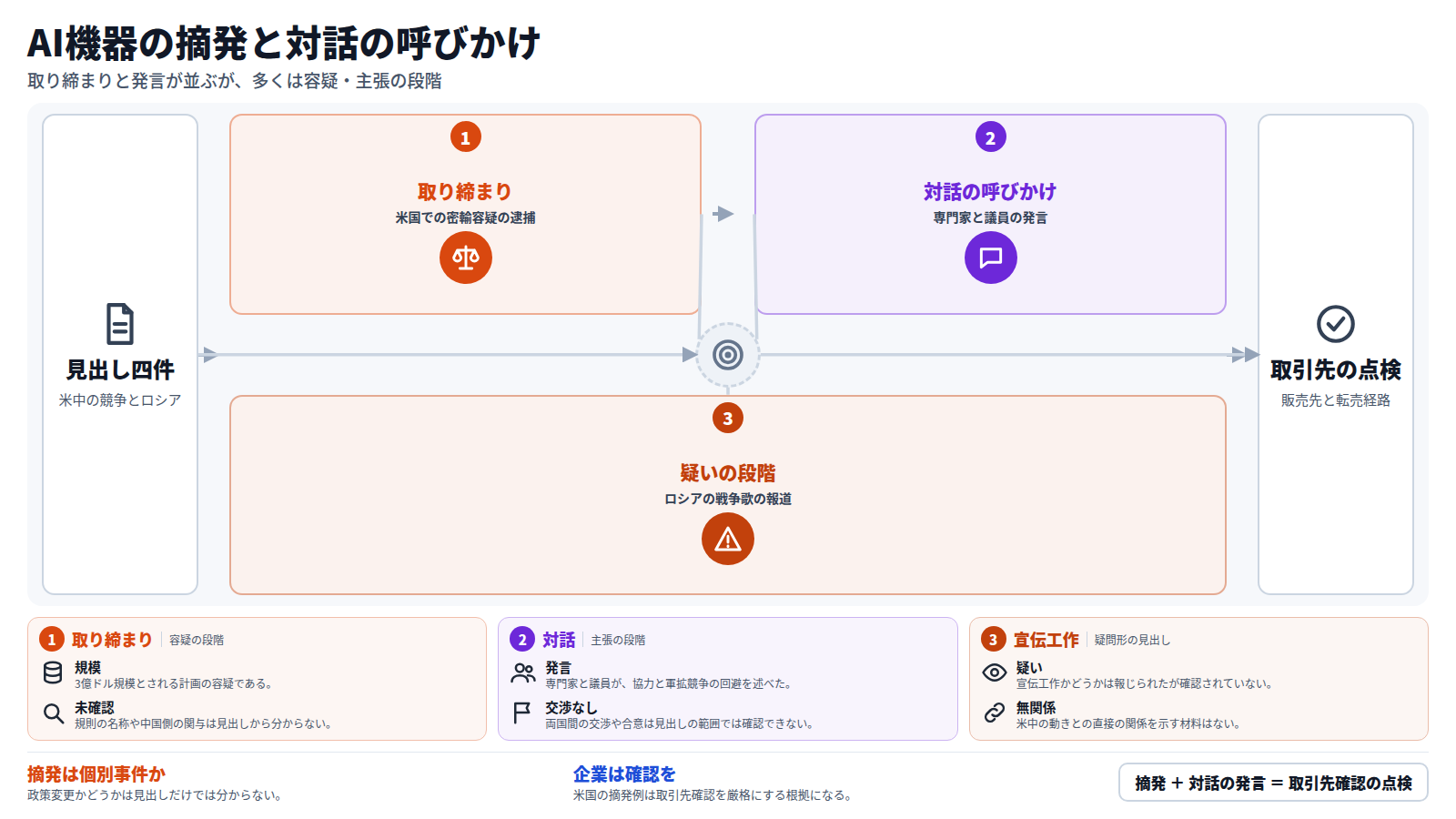Click the checkmark circle icon above 取引先の点検
This screenshot has height=819, width=1456.
pyautogui.click(x=1335, y=324)
